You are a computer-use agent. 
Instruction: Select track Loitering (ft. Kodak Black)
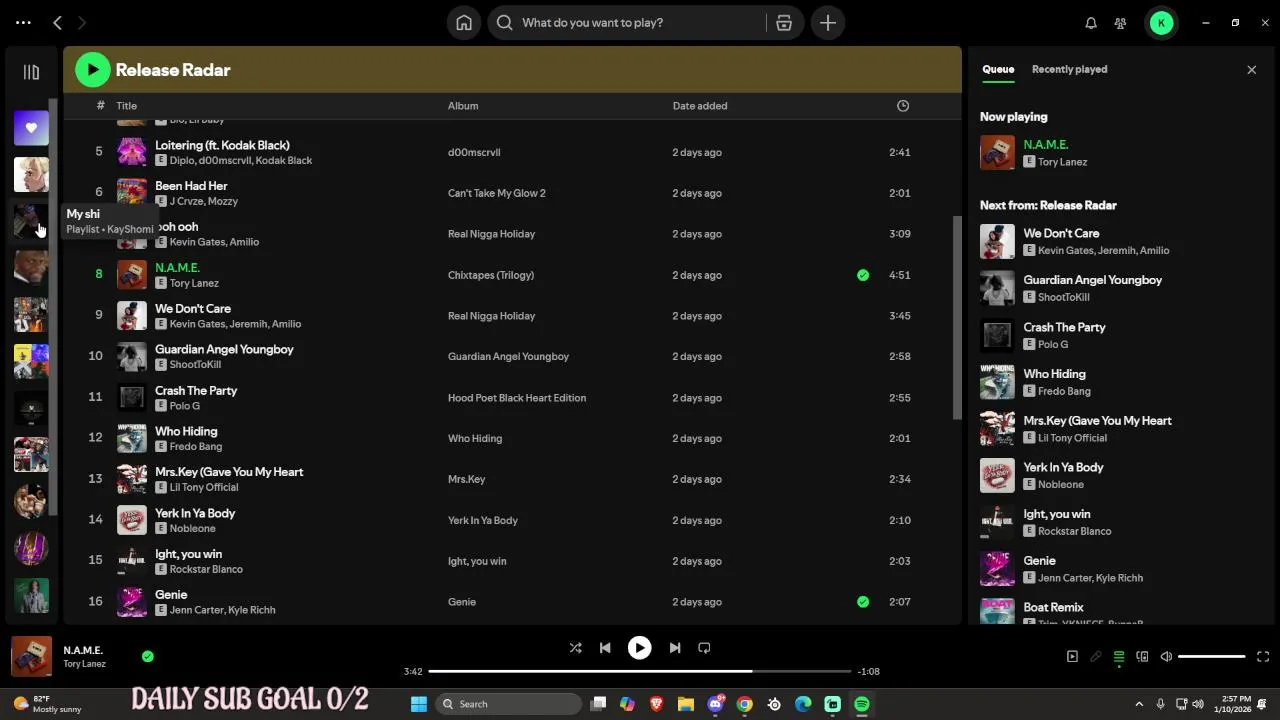[x=222, y=145]
